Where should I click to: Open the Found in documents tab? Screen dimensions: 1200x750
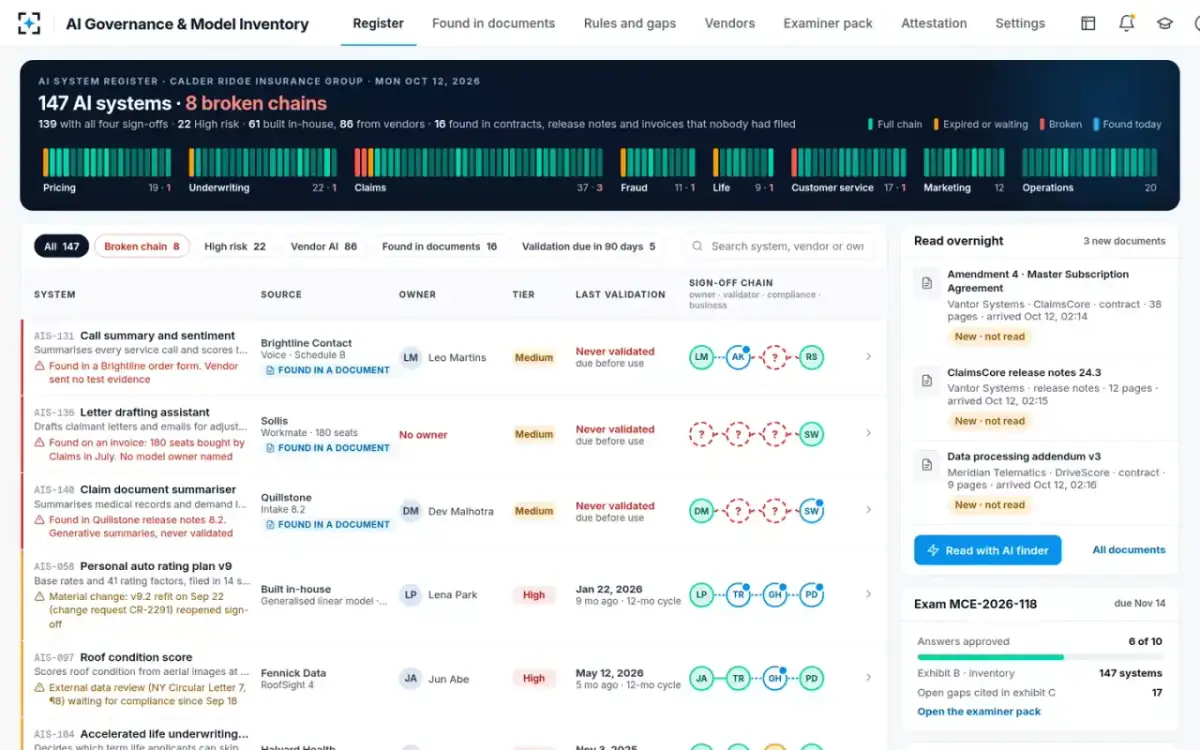tap(493, 23)
